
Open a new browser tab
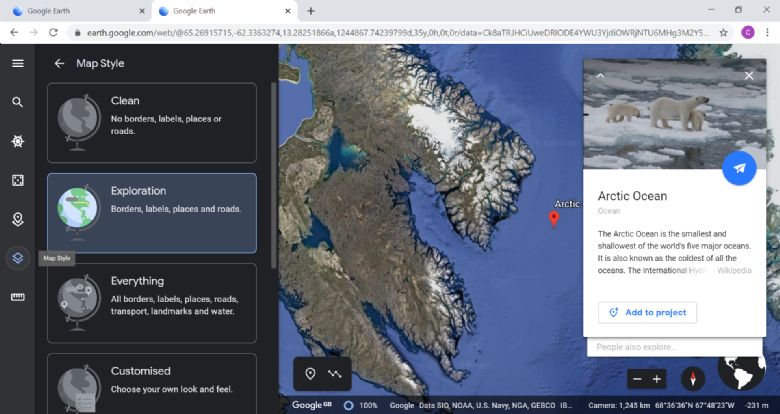click(x=311, y=11)
